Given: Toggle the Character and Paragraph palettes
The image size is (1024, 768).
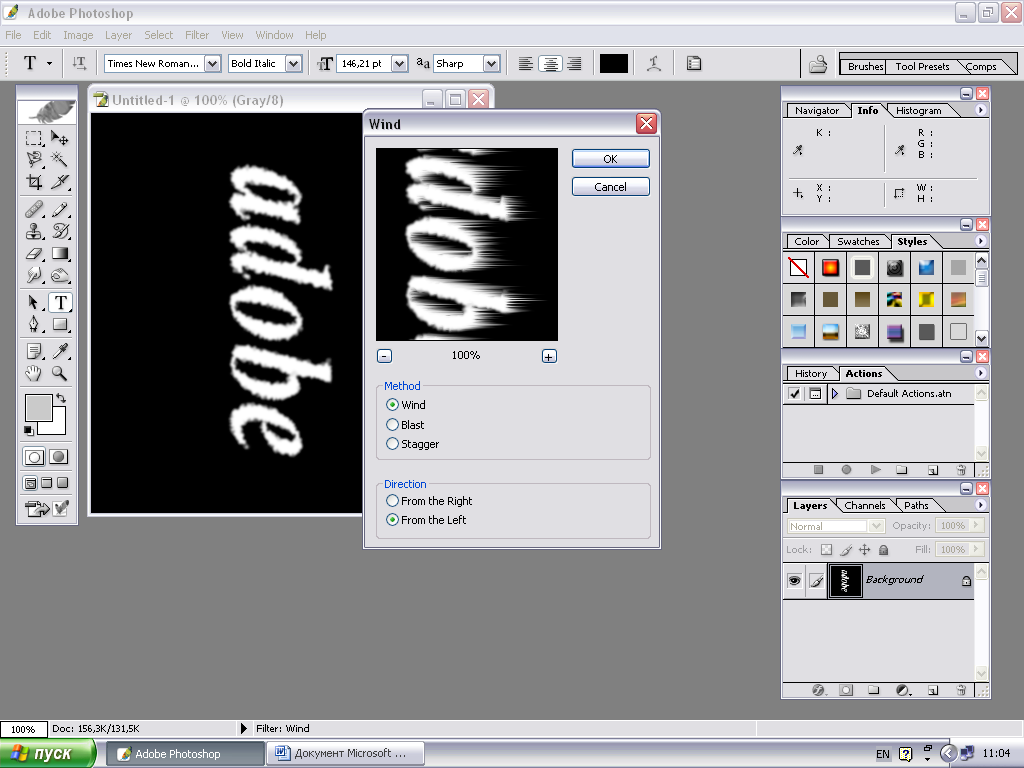Looking at the screenshot, I should click(694, 63).
